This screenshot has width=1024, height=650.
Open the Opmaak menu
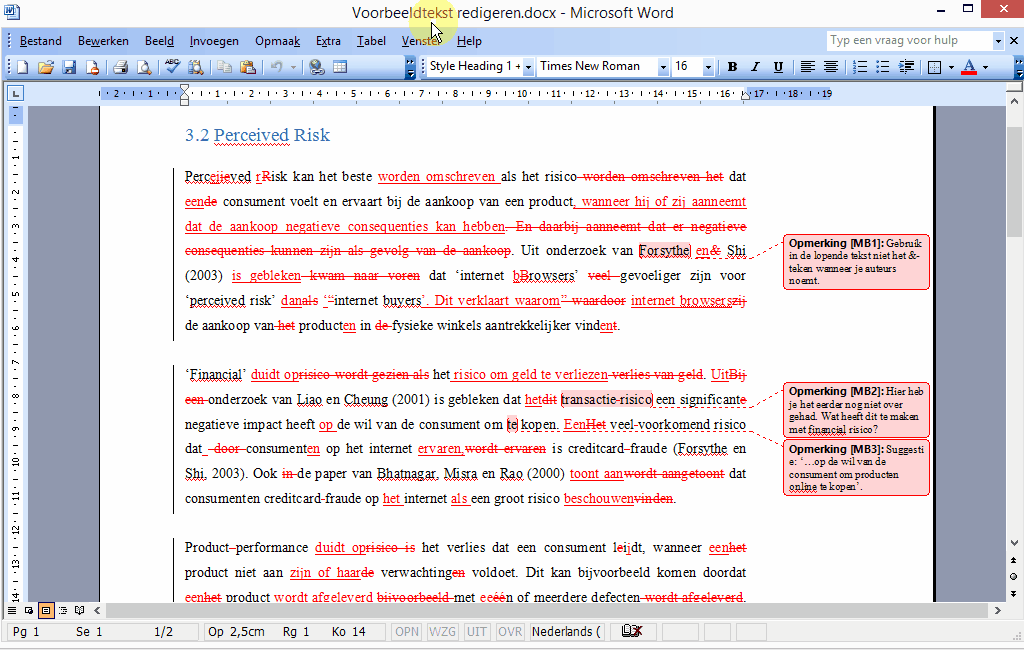[278, 41]
